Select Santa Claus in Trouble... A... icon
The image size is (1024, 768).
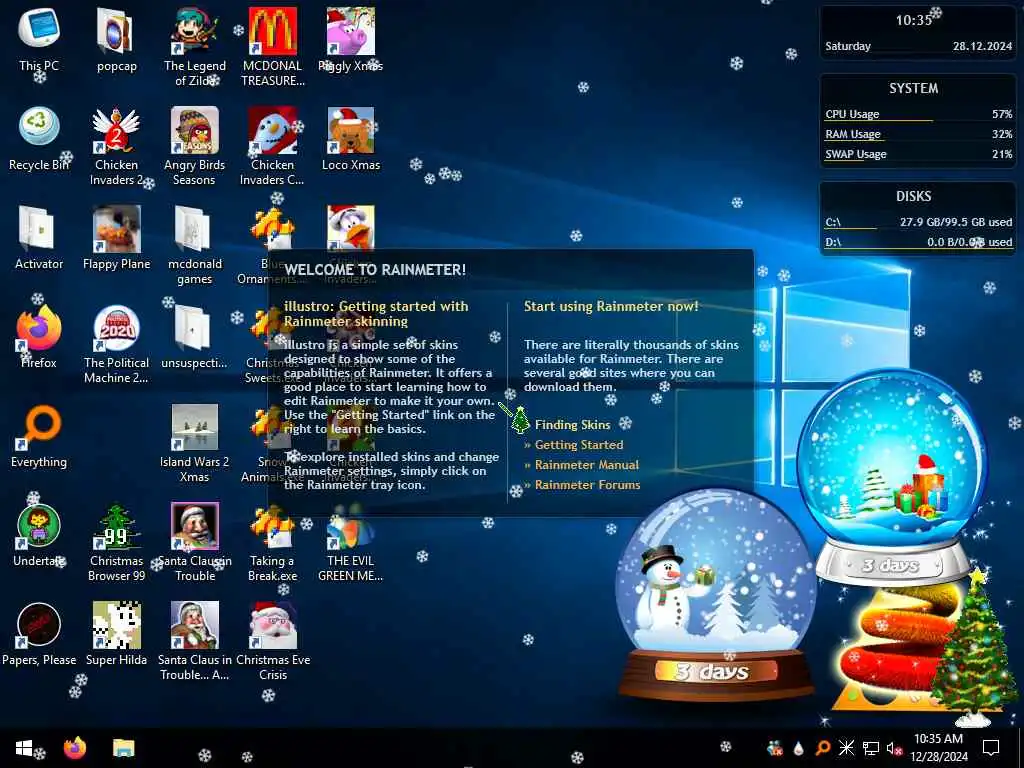(x=195, y=642)
